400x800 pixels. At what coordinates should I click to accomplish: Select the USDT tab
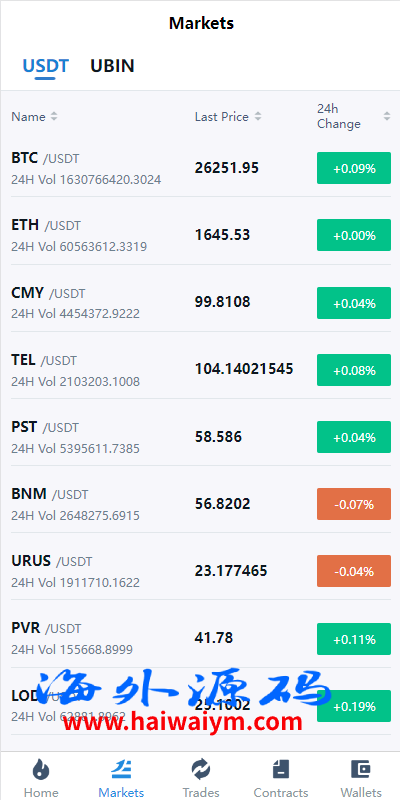coord(45,66)
